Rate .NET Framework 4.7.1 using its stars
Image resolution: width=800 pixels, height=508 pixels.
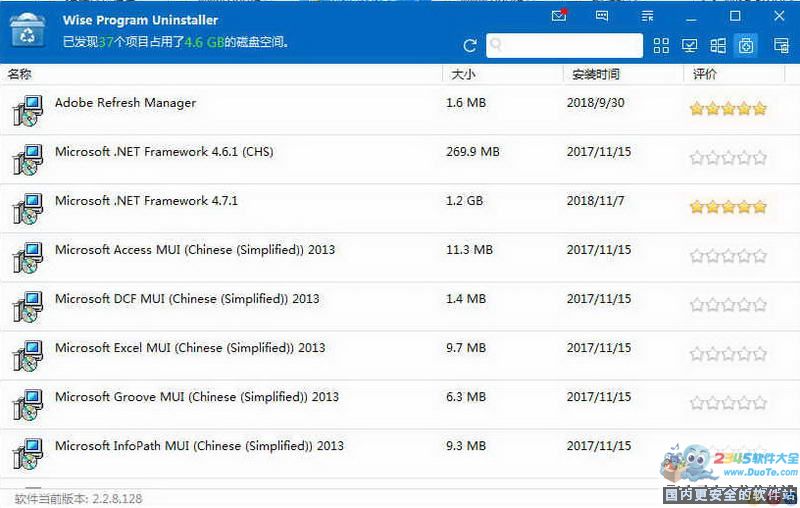[x=728, y=206]
